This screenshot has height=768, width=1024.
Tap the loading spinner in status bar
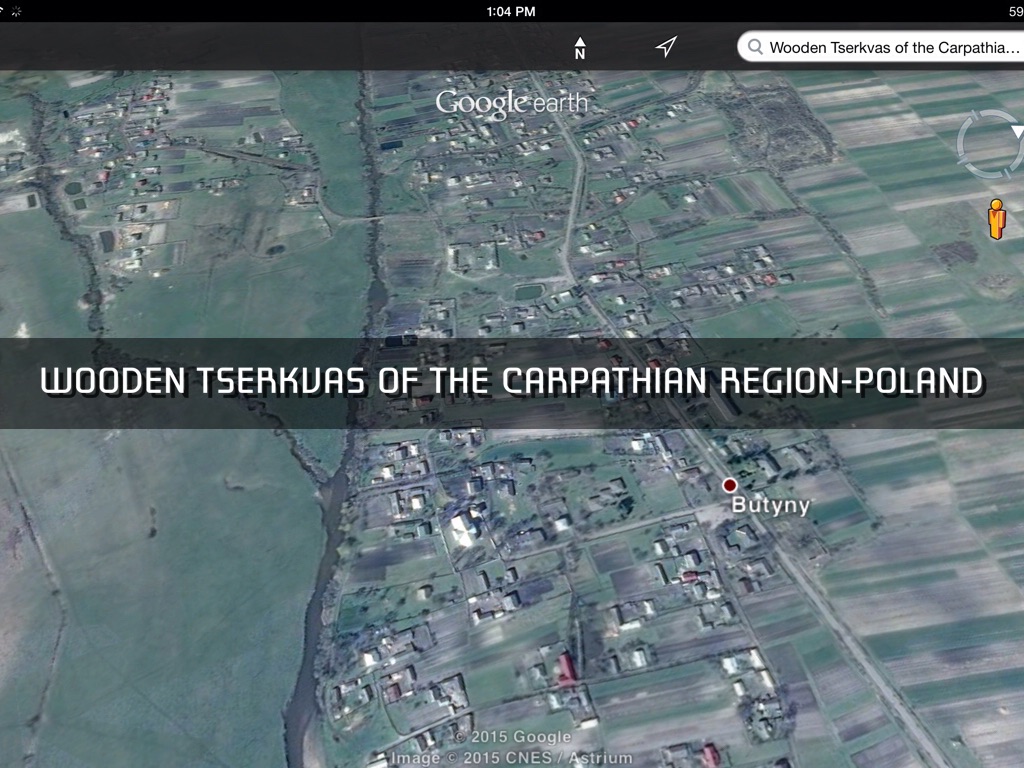(16, 11)
